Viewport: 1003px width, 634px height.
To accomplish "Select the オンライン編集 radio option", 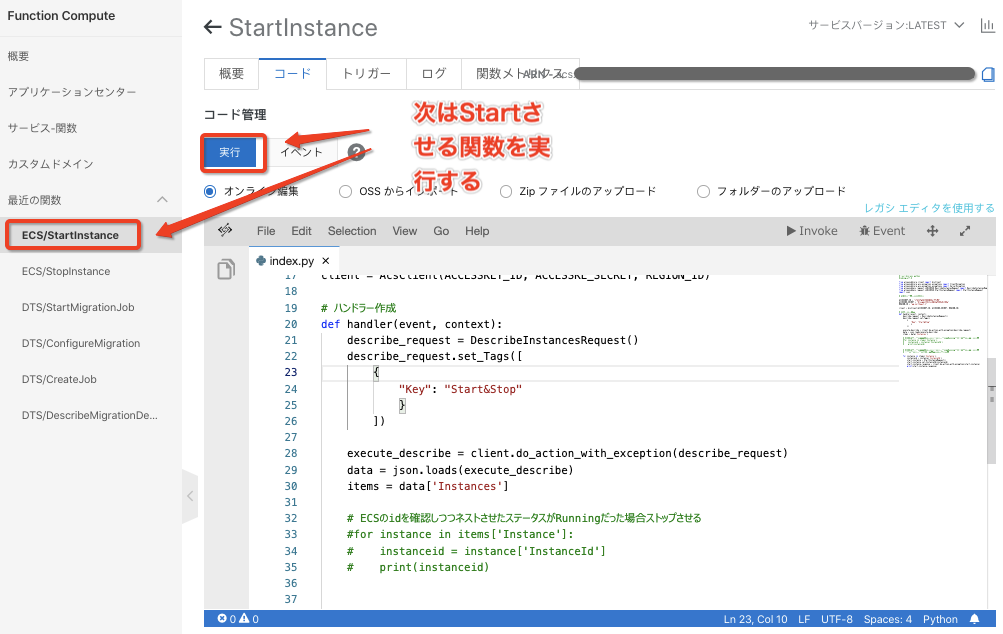I will tap(210, 191).
